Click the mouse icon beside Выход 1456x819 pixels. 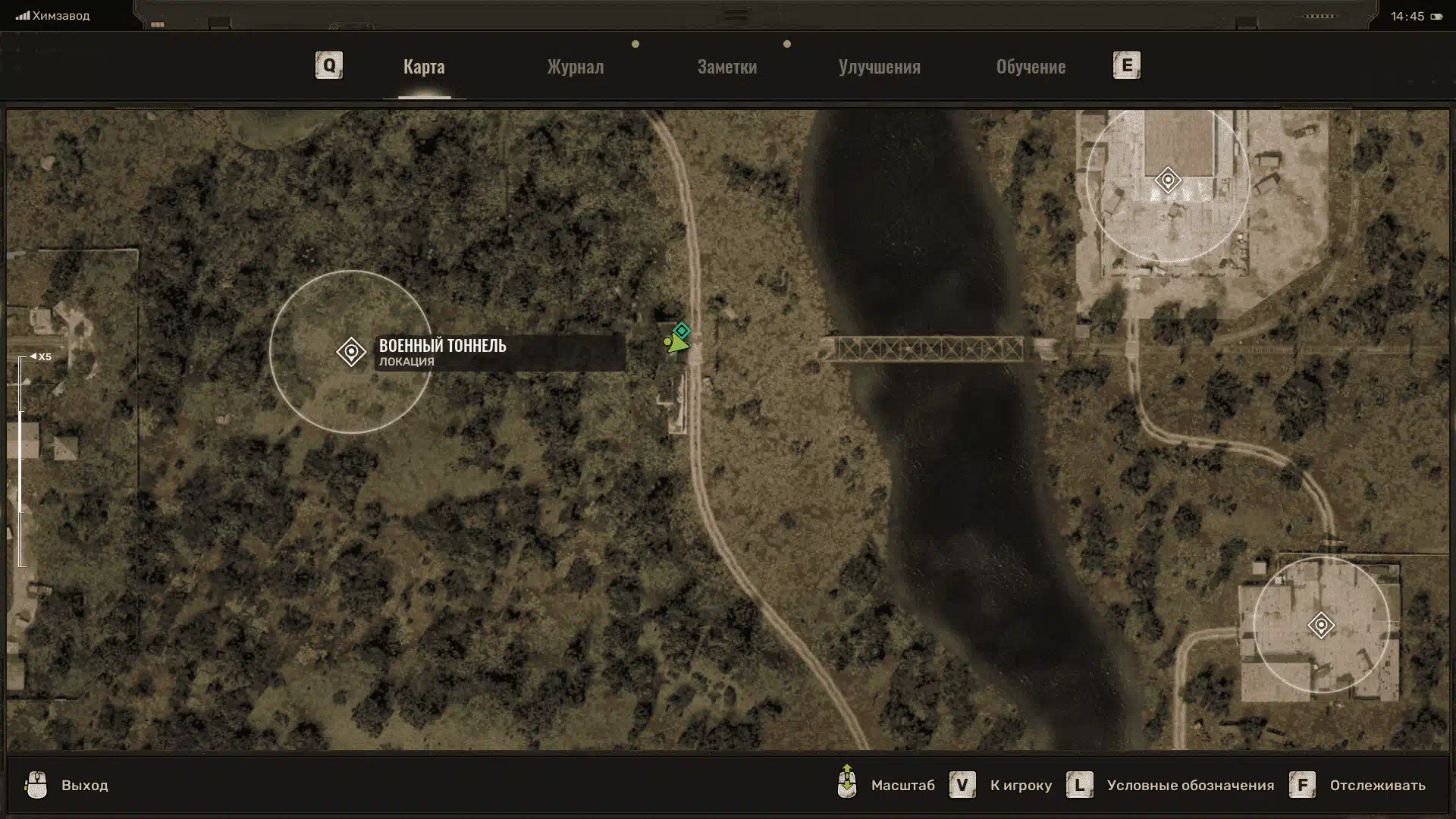[x=36, y=785]
